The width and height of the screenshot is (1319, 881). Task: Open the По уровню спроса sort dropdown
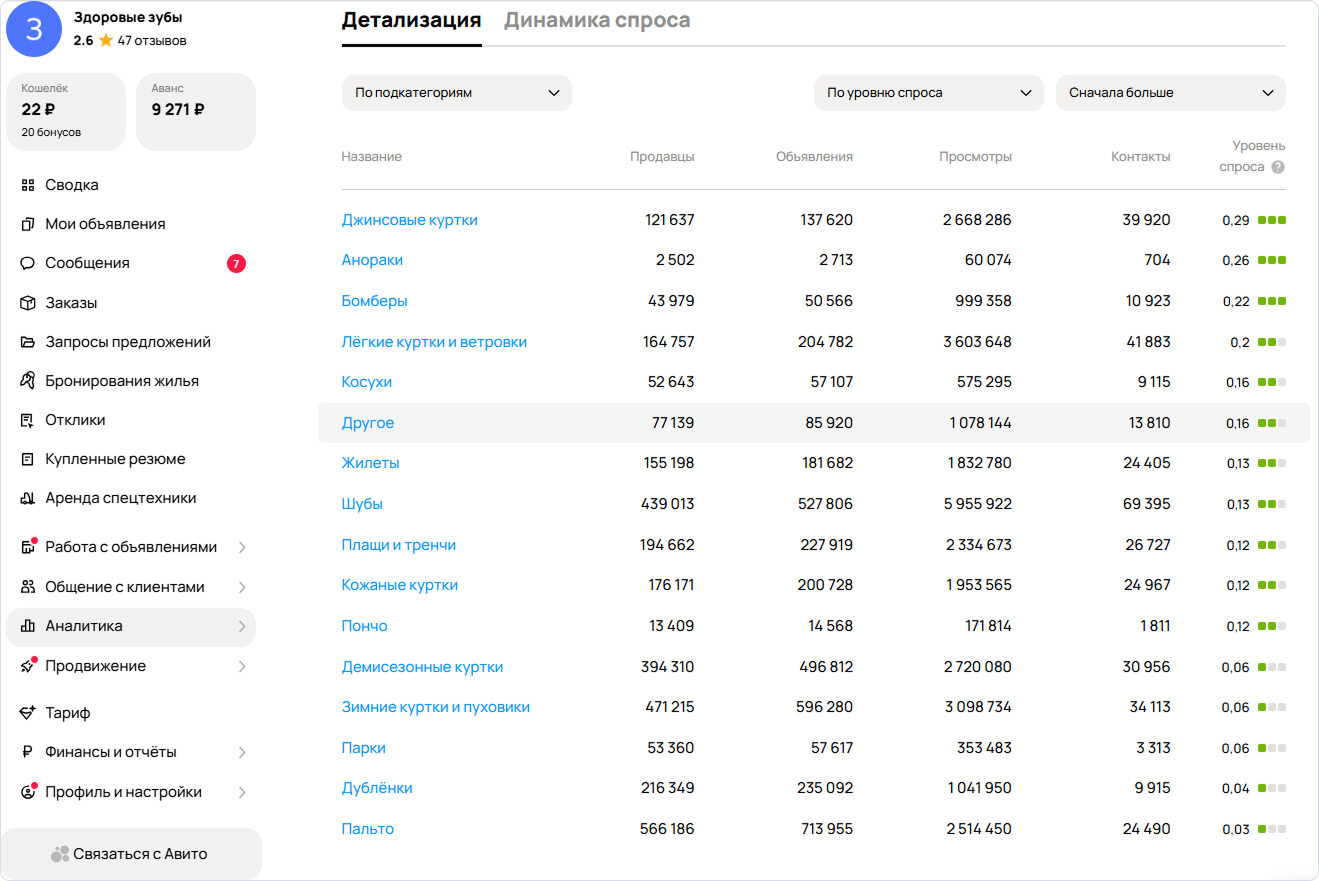pos(928,93)
